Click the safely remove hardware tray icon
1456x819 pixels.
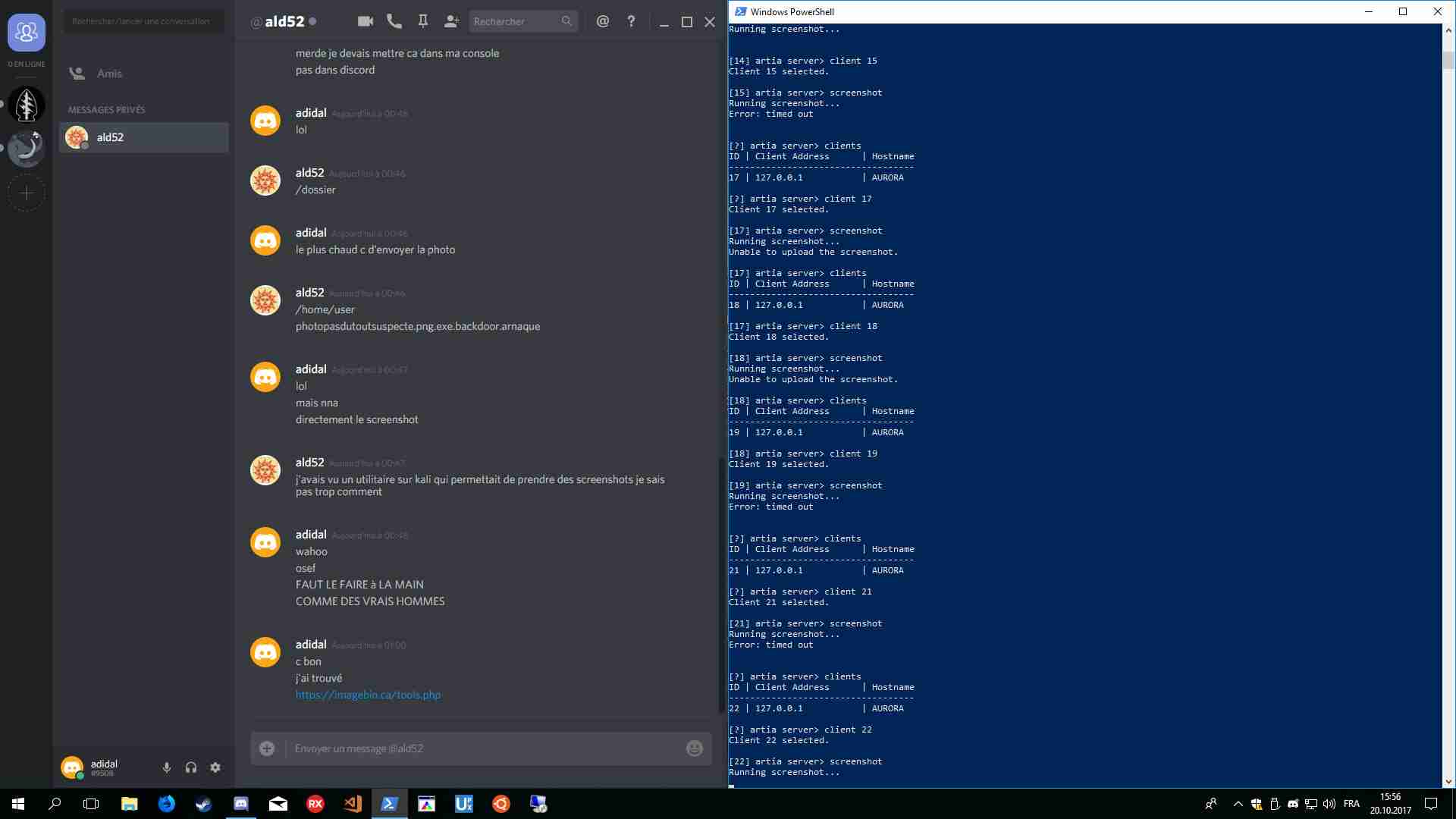coord(1275,804)
